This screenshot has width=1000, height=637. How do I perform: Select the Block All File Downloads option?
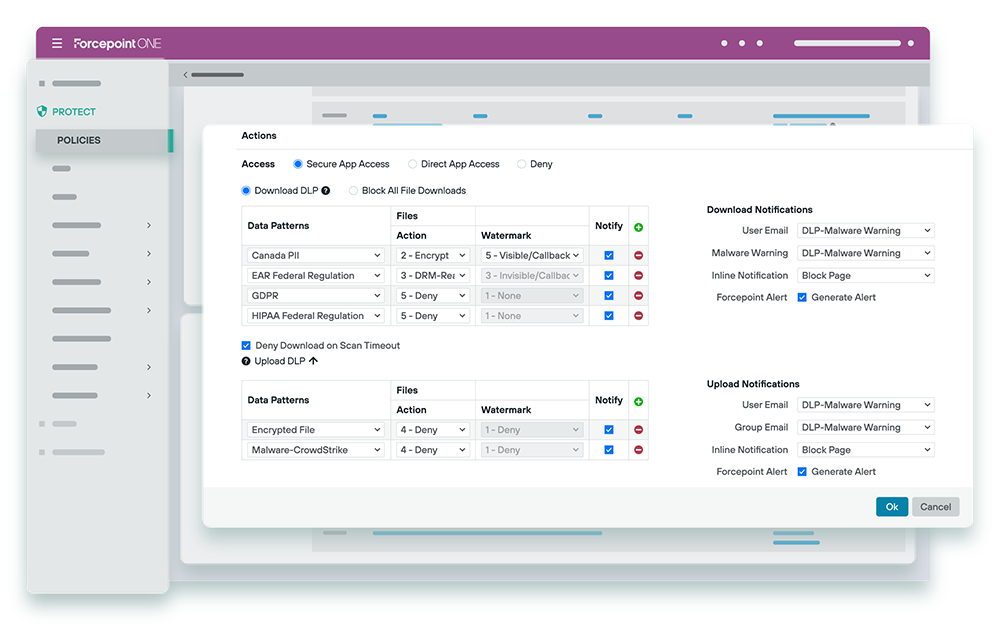pyautogui.click(x=353, y=190)
